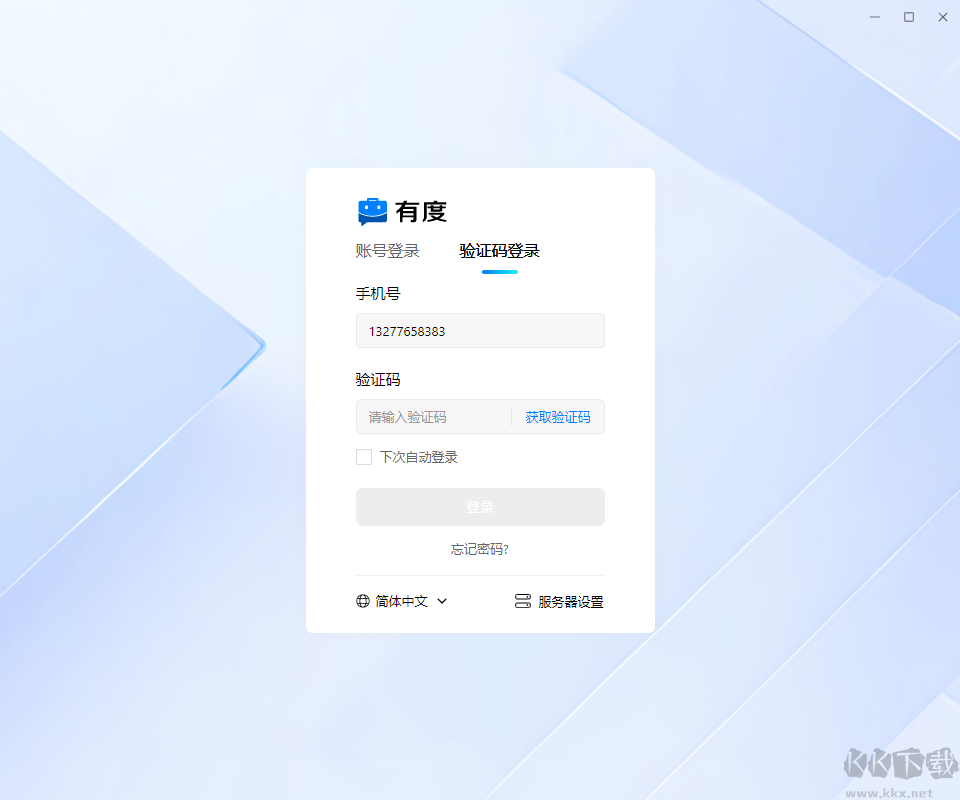Image resolution: width=960 pixels, height=800 pixels.
Task: Open 服务器设置
Action: 560,602
